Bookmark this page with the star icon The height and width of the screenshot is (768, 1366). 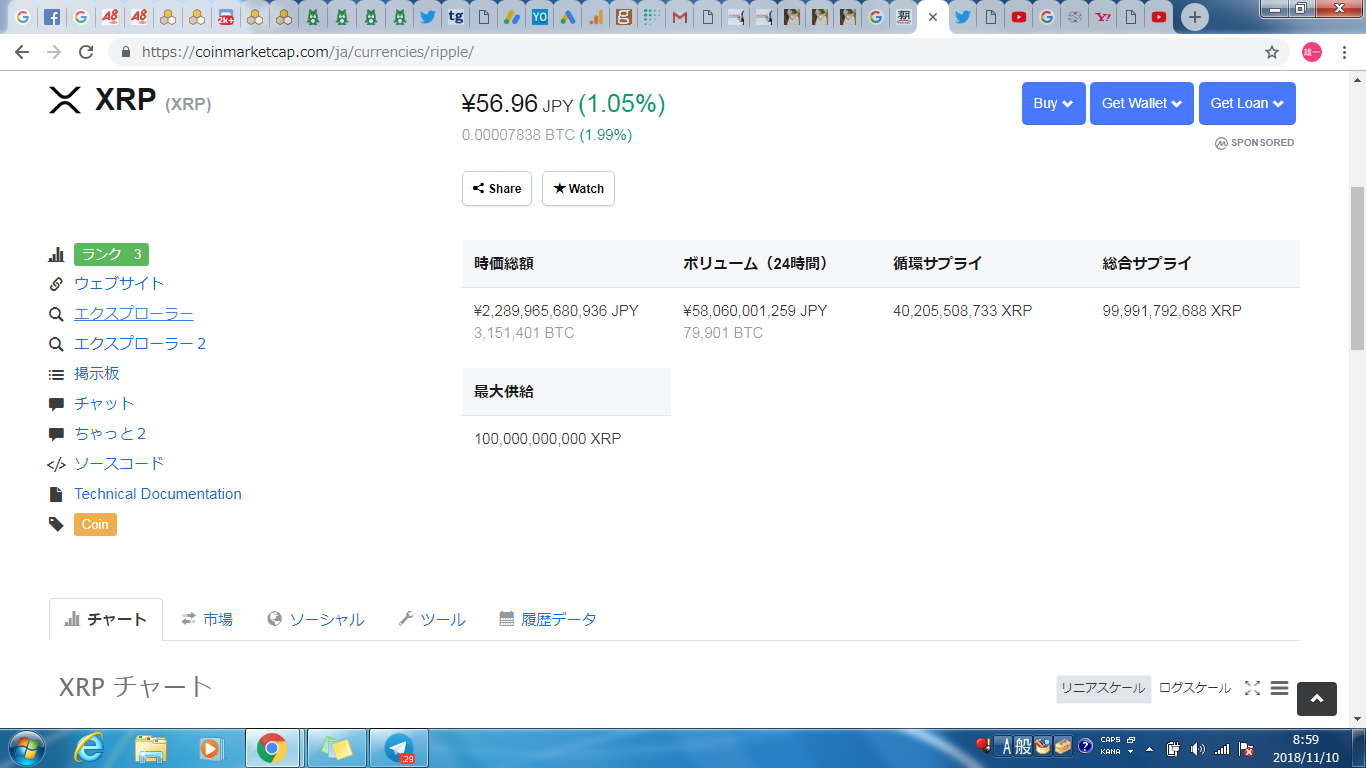coord(1272,52)
